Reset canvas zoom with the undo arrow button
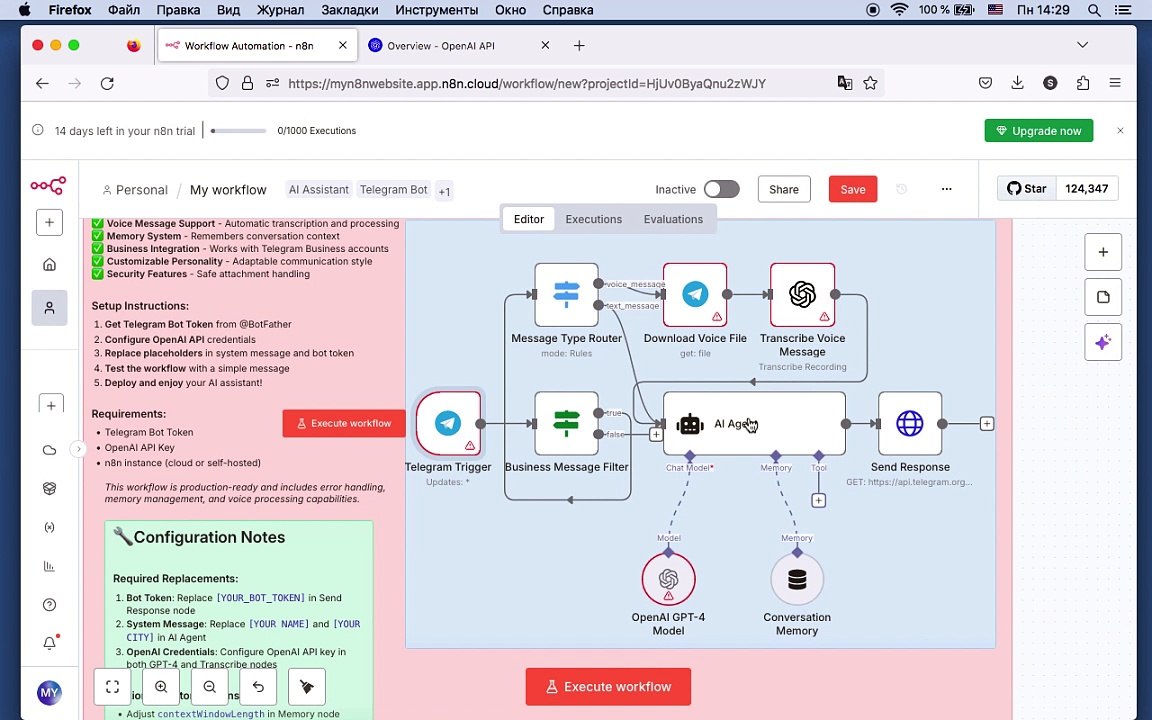This screenshot has height=720, width=1152. (x=258, y=687)
